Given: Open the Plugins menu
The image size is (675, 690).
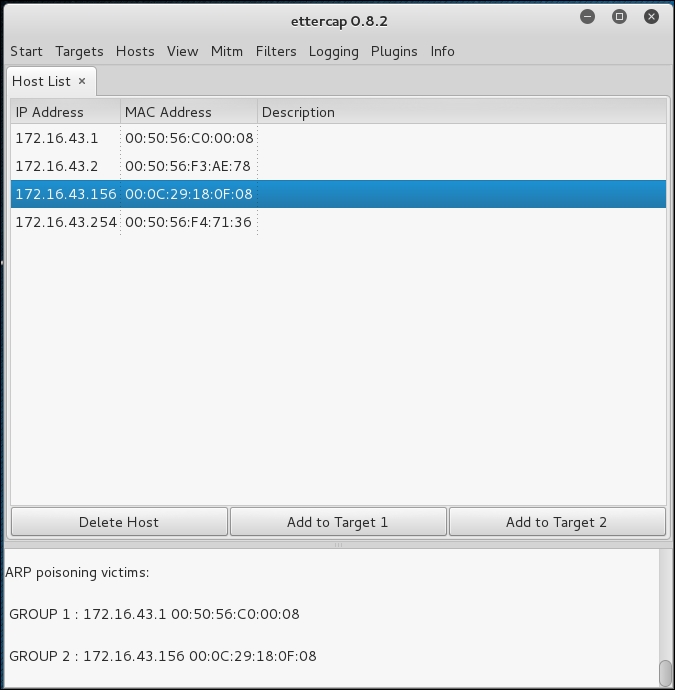Looking at the screenshot, I should coord(394,51).
